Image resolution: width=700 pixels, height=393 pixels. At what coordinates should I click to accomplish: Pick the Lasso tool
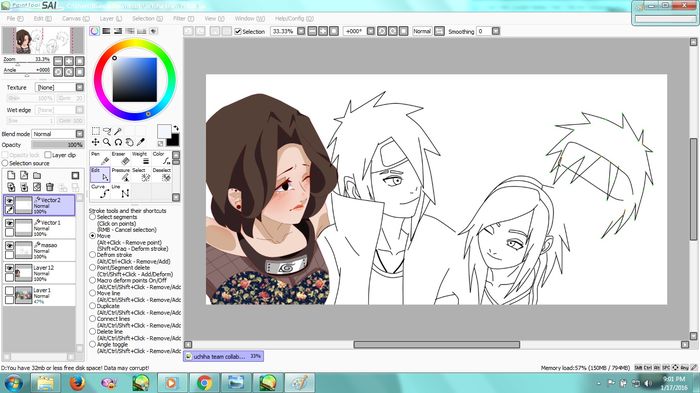click(107, 131)
